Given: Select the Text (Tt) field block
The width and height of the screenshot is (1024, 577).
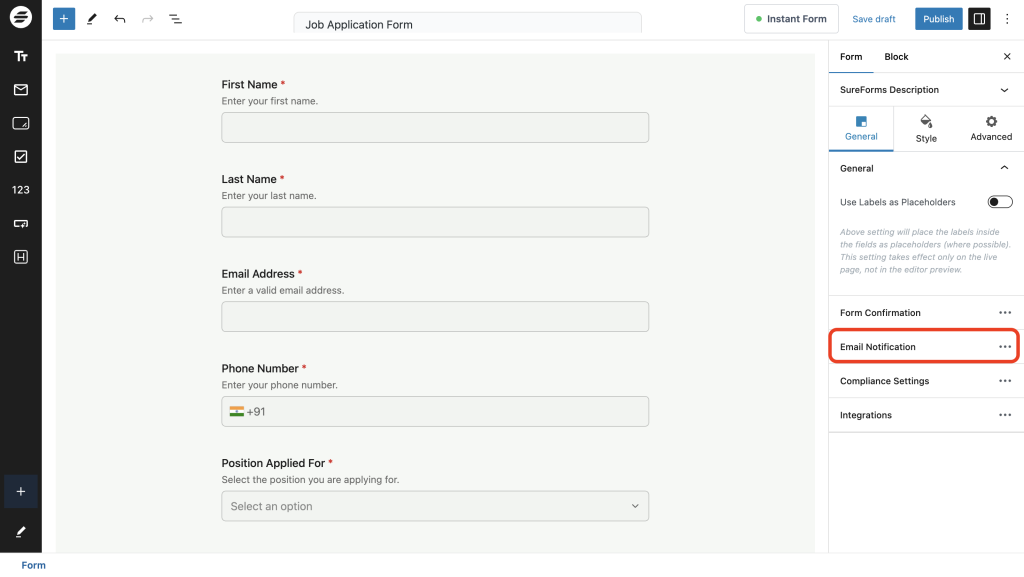Looking at the screenshot, I should pyautogui.click(x=20, y=56).
